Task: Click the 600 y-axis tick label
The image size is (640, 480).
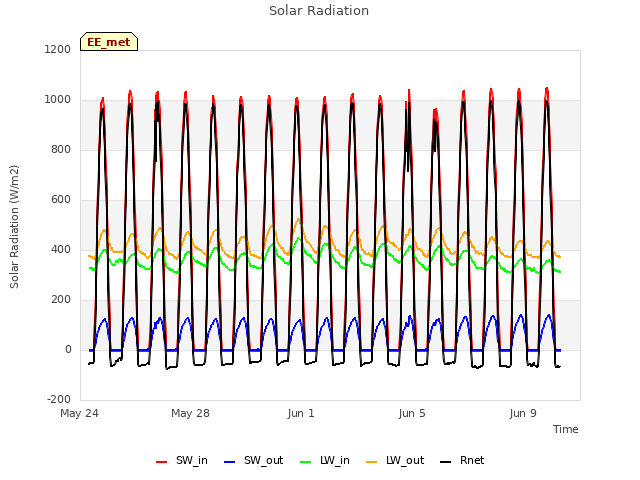Action: (x=61, y=200)
